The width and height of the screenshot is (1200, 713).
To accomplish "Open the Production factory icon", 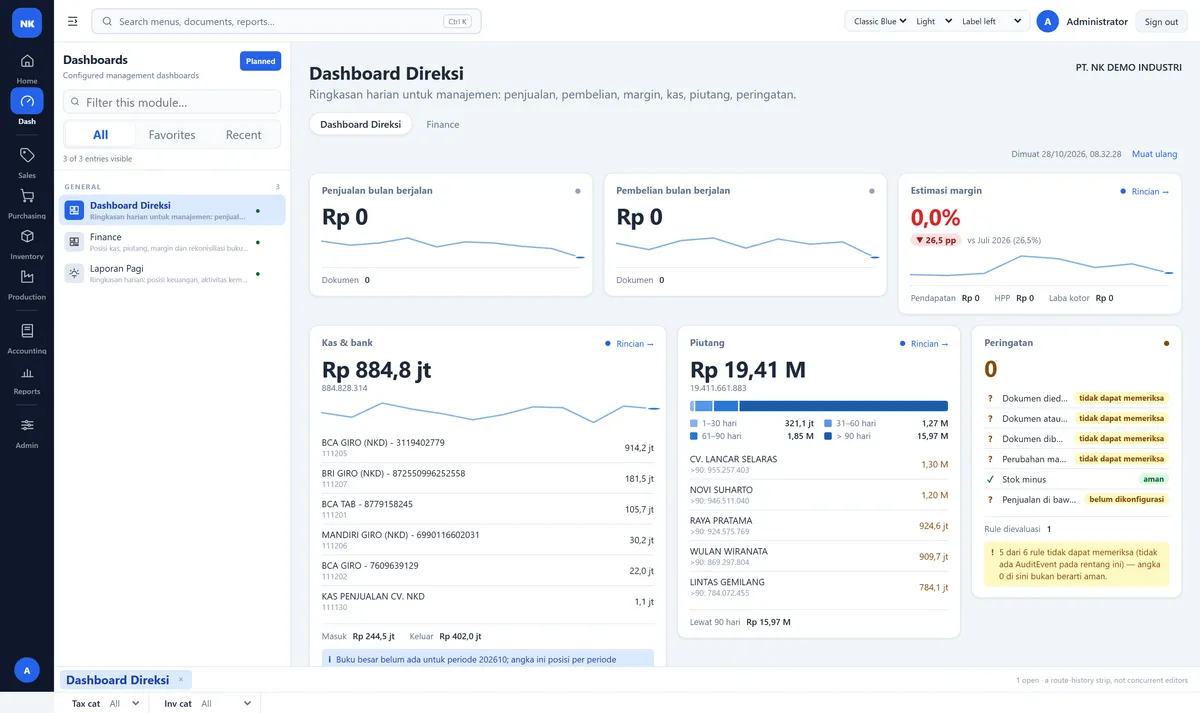I will click(x=27, y=277).
